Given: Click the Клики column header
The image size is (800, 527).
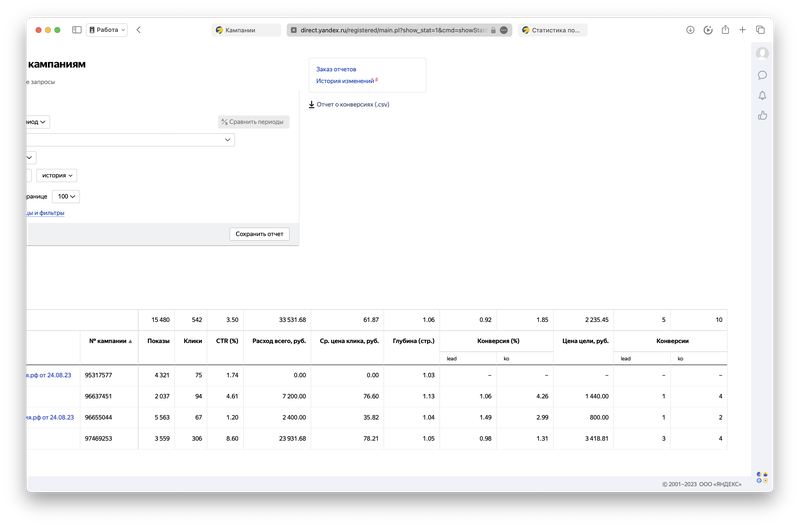Looking at the screenshot, I should [x=193, y=341].
